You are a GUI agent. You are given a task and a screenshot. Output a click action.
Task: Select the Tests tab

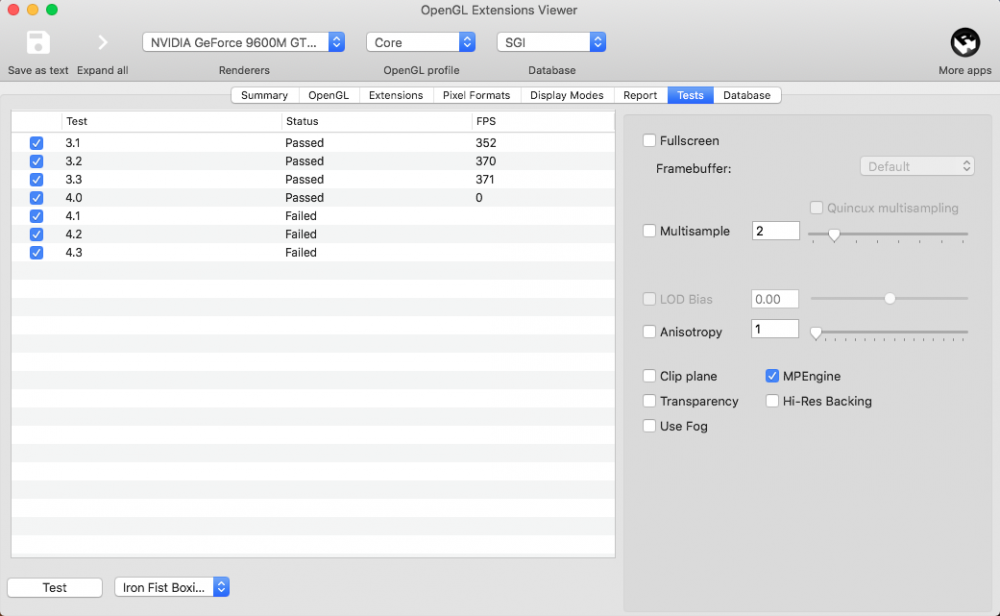pyautogui.click(x=691, y=95)
